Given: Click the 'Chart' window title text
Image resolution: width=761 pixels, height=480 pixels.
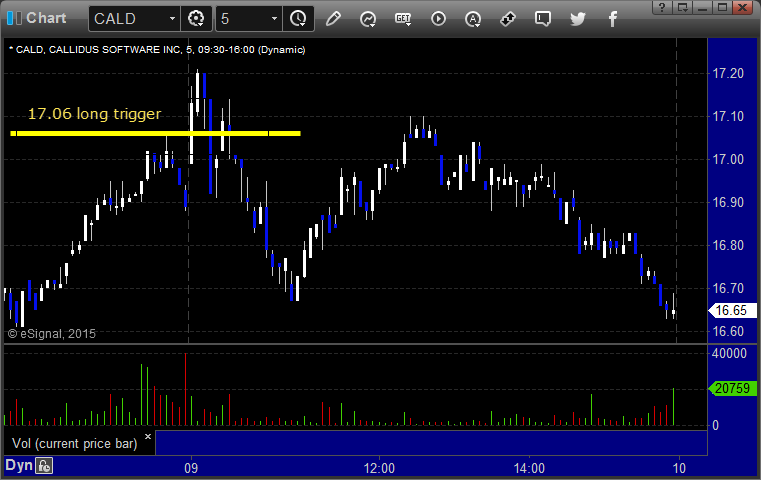Looking at the screenshot, I should [x=46, y=18].
